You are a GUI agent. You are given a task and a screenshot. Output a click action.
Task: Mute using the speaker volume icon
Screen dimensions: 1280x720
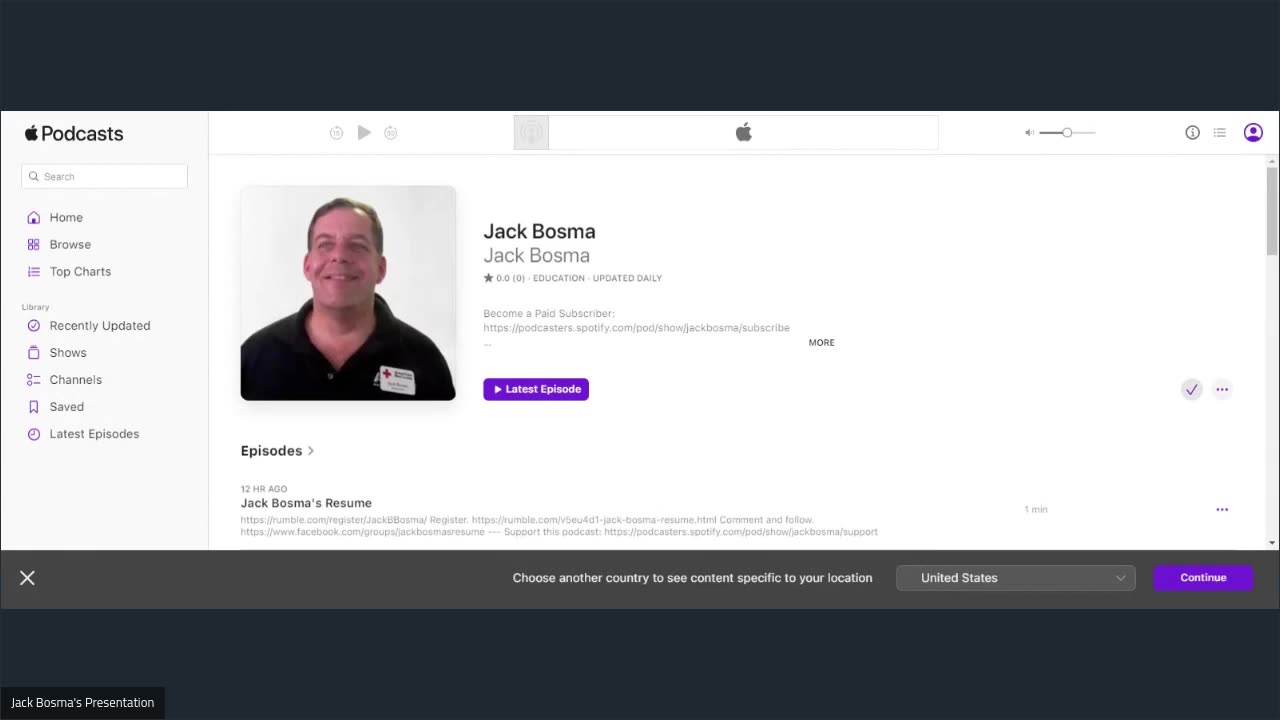[1029, 132]
